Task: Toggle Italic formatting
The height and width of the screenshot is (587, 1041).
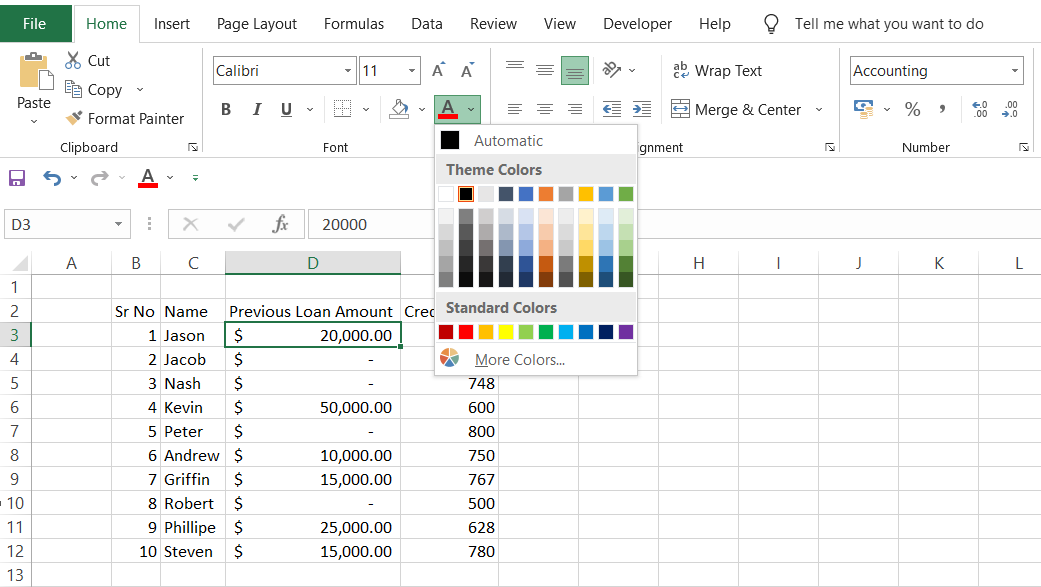Action: (256, 110)
